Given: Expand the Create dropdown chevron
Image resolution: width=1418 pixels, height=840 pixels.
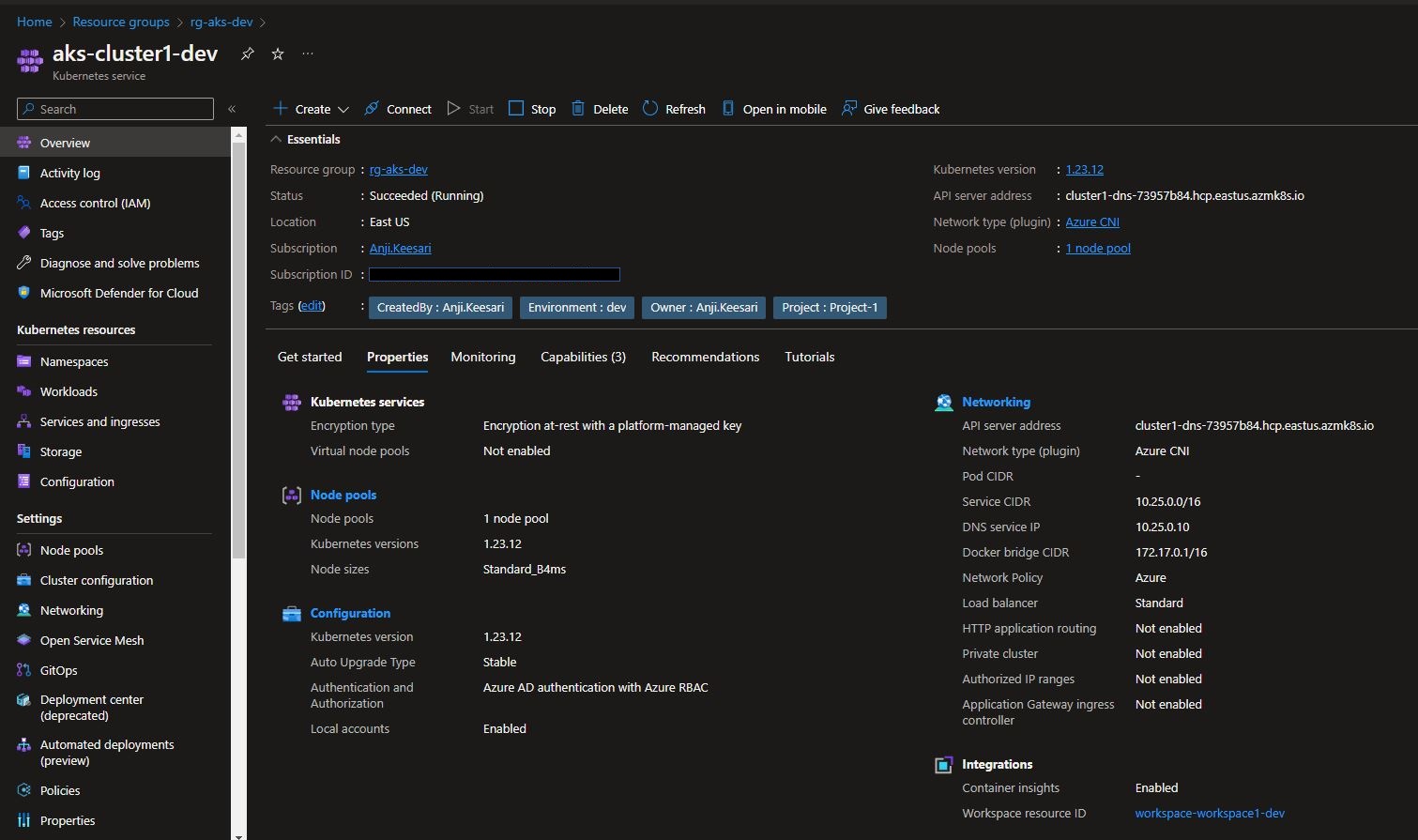Looking at the screenshot, I should coord(343,110).
